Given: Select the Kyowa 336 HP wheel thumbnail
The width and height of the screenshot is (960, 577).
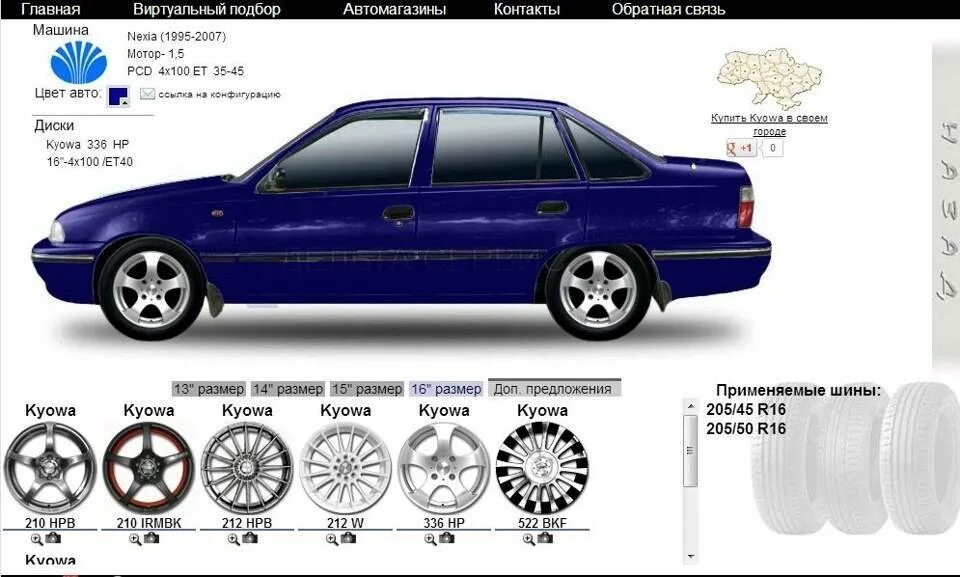Looking at the screenshot, I should click(x=444, y=468).
